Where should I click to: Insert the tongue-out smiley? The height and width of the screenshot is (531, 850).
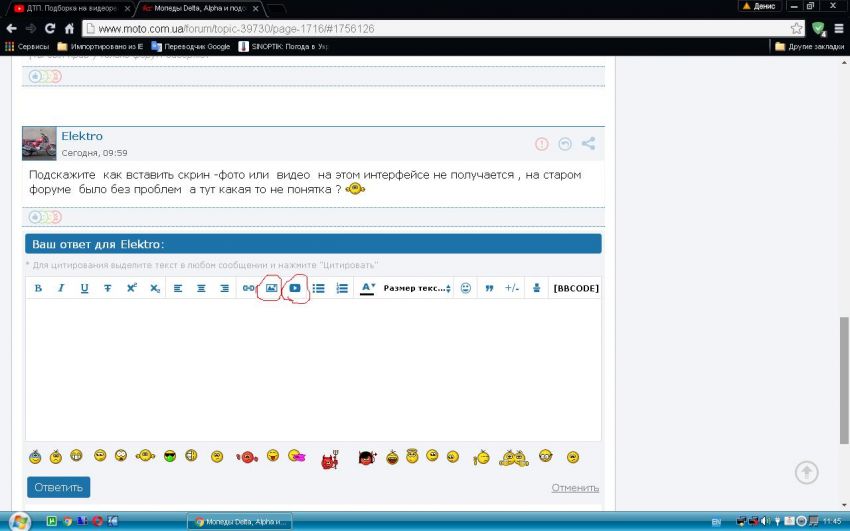[273, 456]
